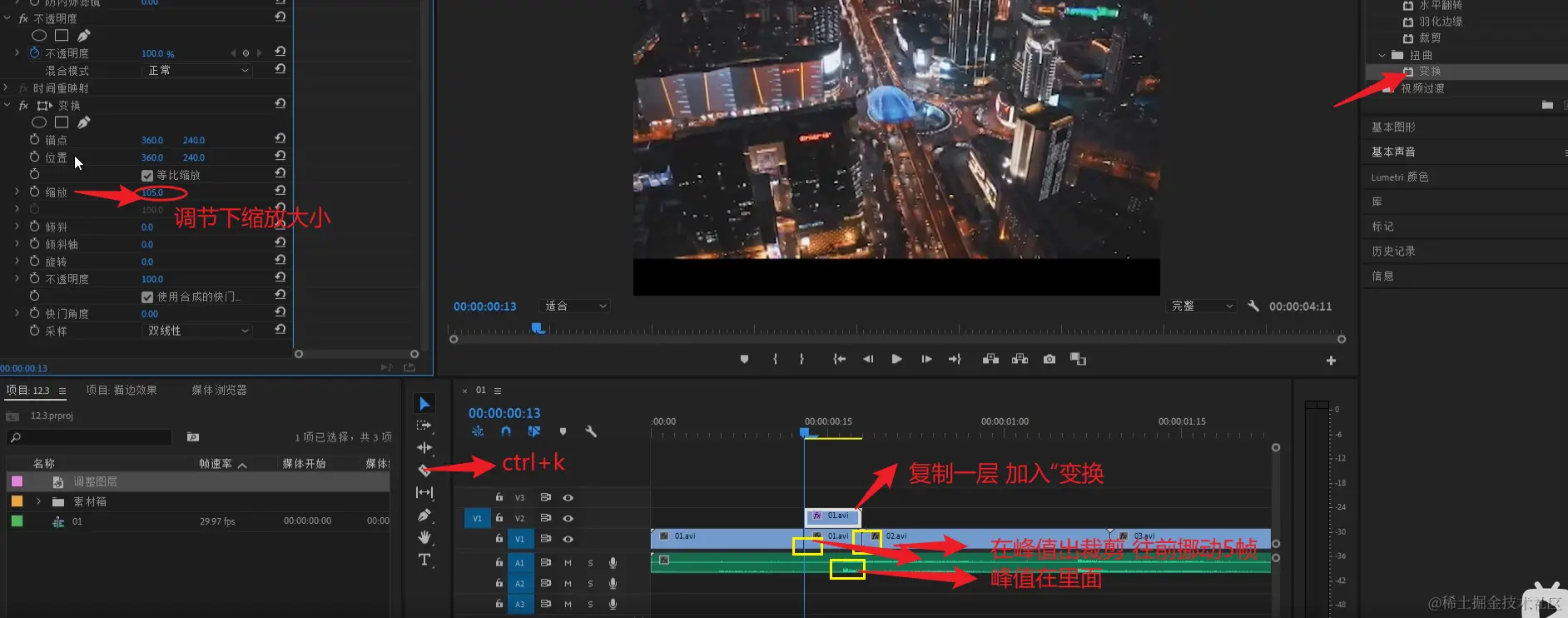1568x618 pixels.
Task: Uncheck the 等比缩放 checkbox
Action: click(147, 176)
